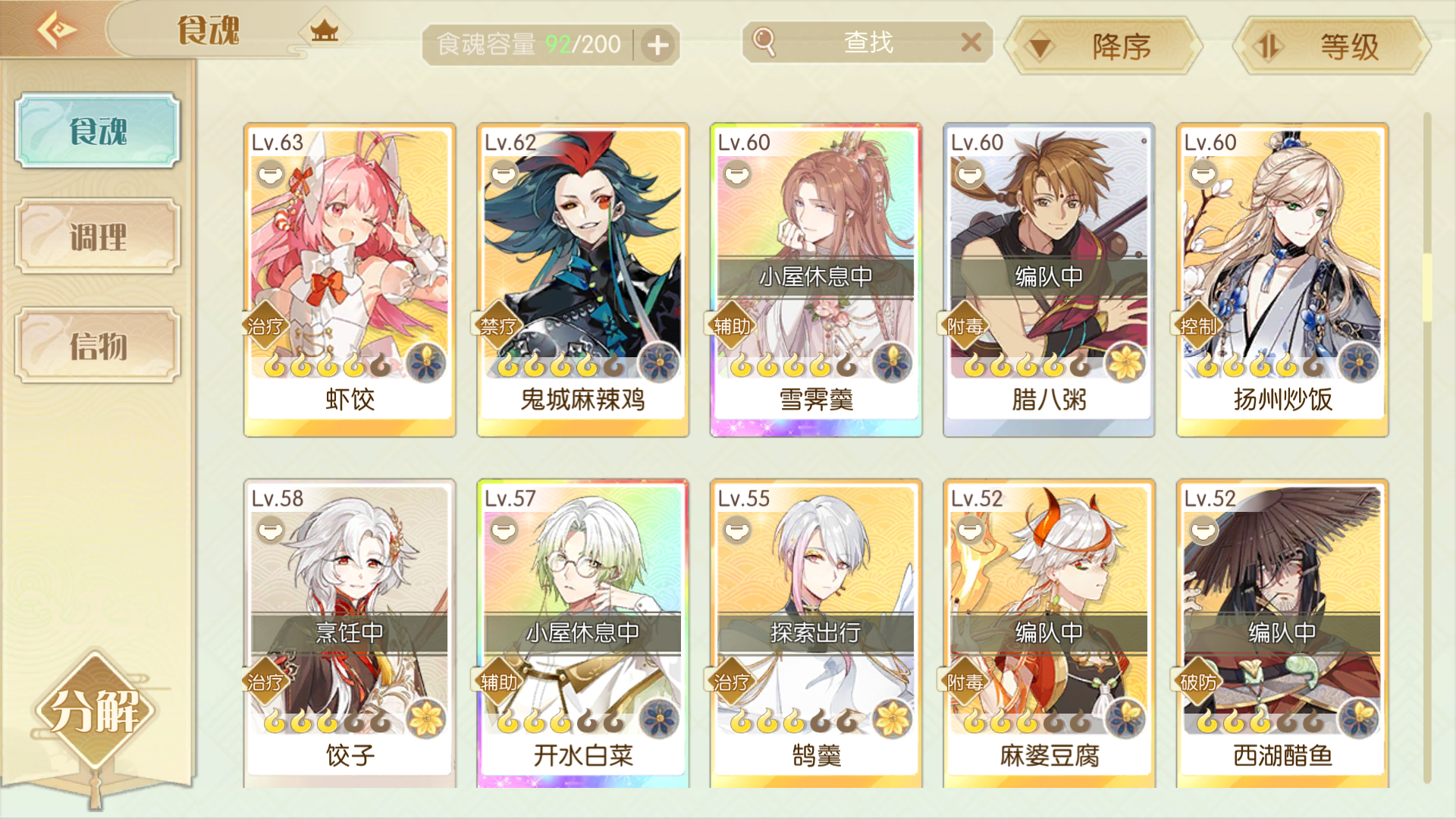Click the magnifying glass search icon

pyautogui.click(x=764, y=42)
